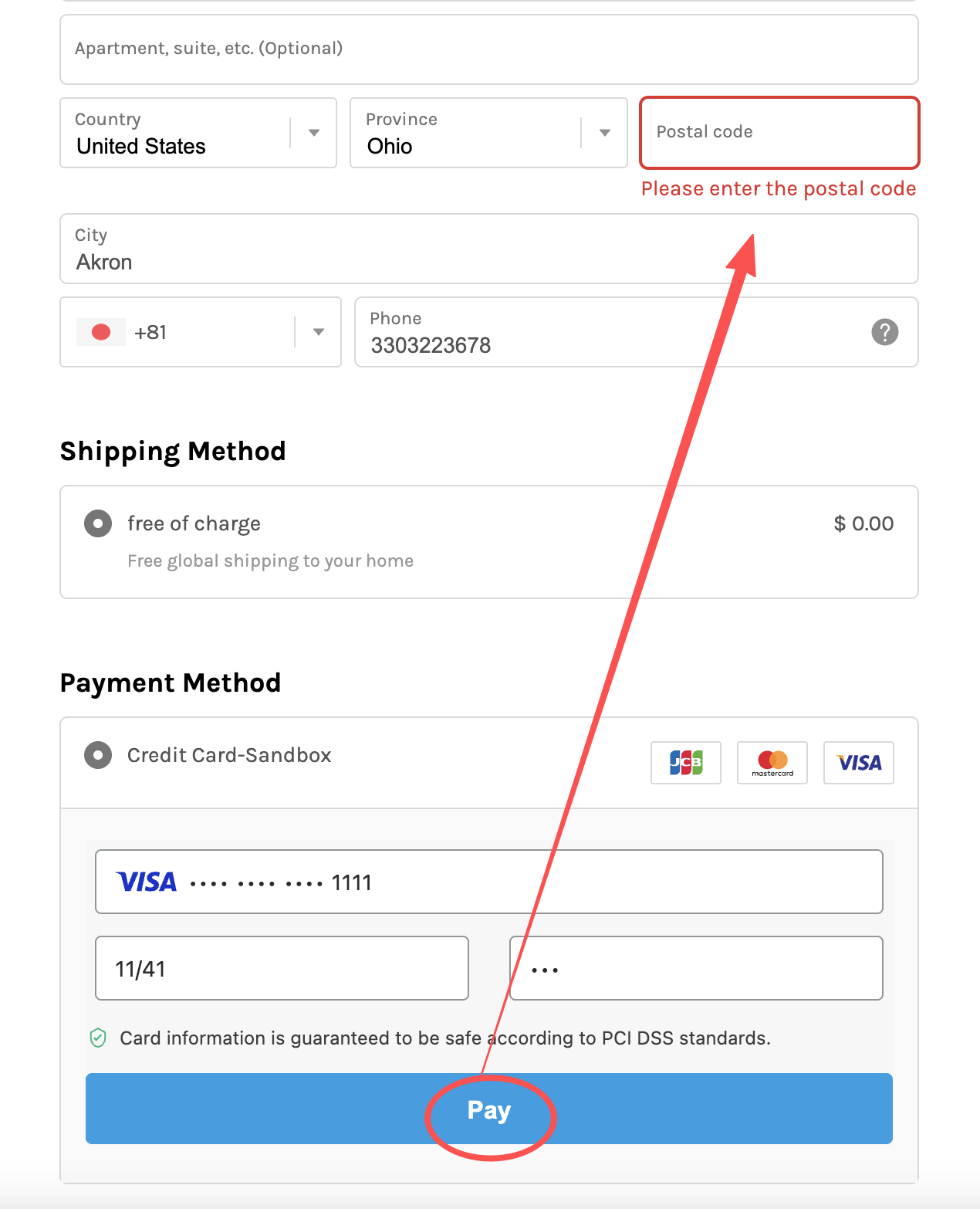This screenshot has height=1209, width=980.
Task: Click the Phone number field
Action: (610, 333)
